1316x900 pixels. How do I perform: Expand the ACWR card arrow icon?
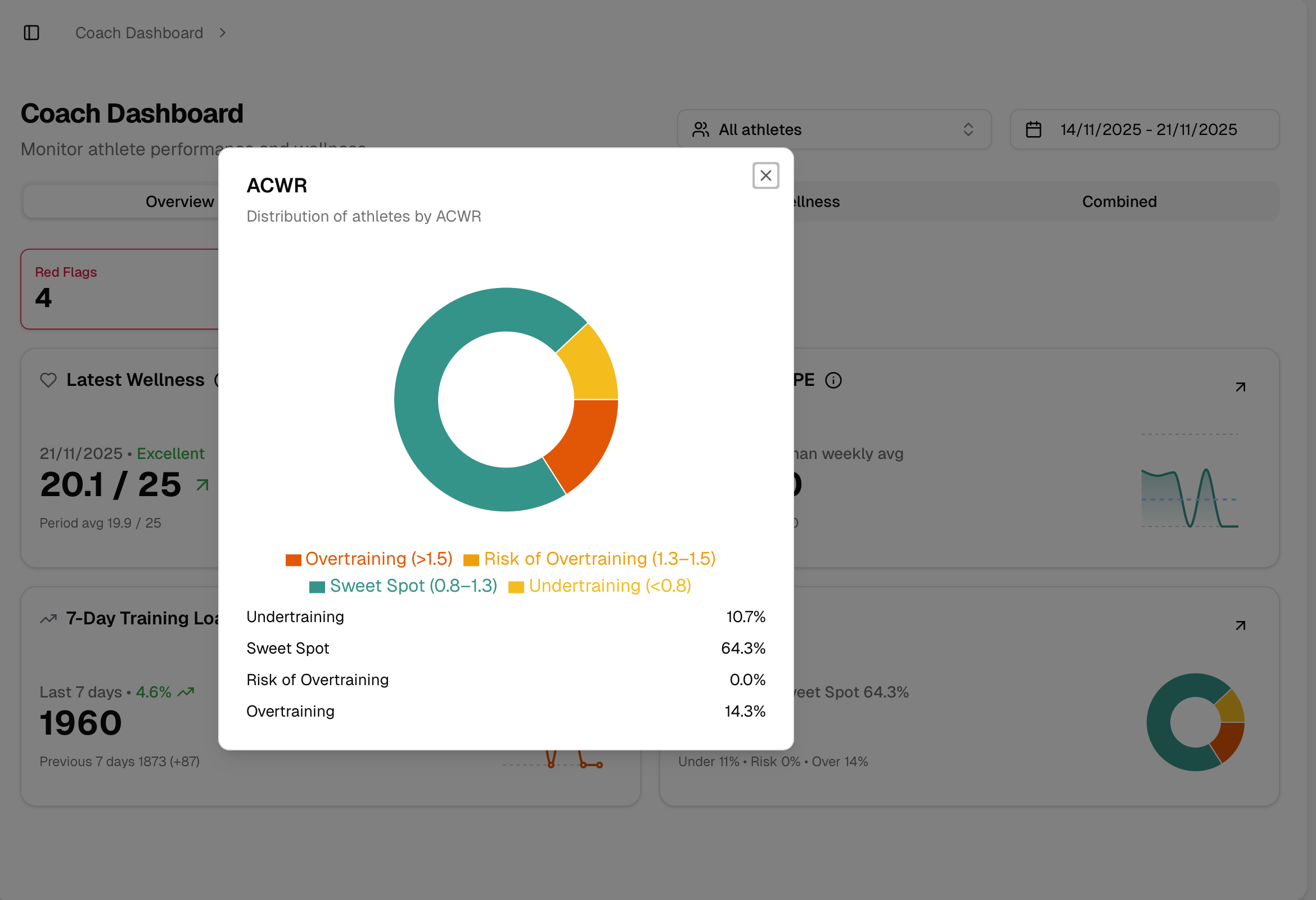coord(1240,625)
